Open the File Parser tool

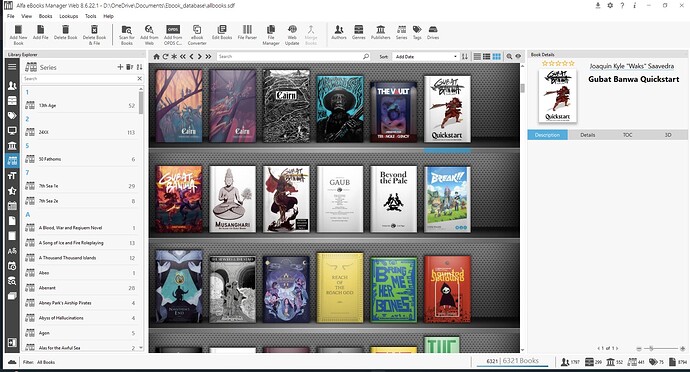pos(247,32)
